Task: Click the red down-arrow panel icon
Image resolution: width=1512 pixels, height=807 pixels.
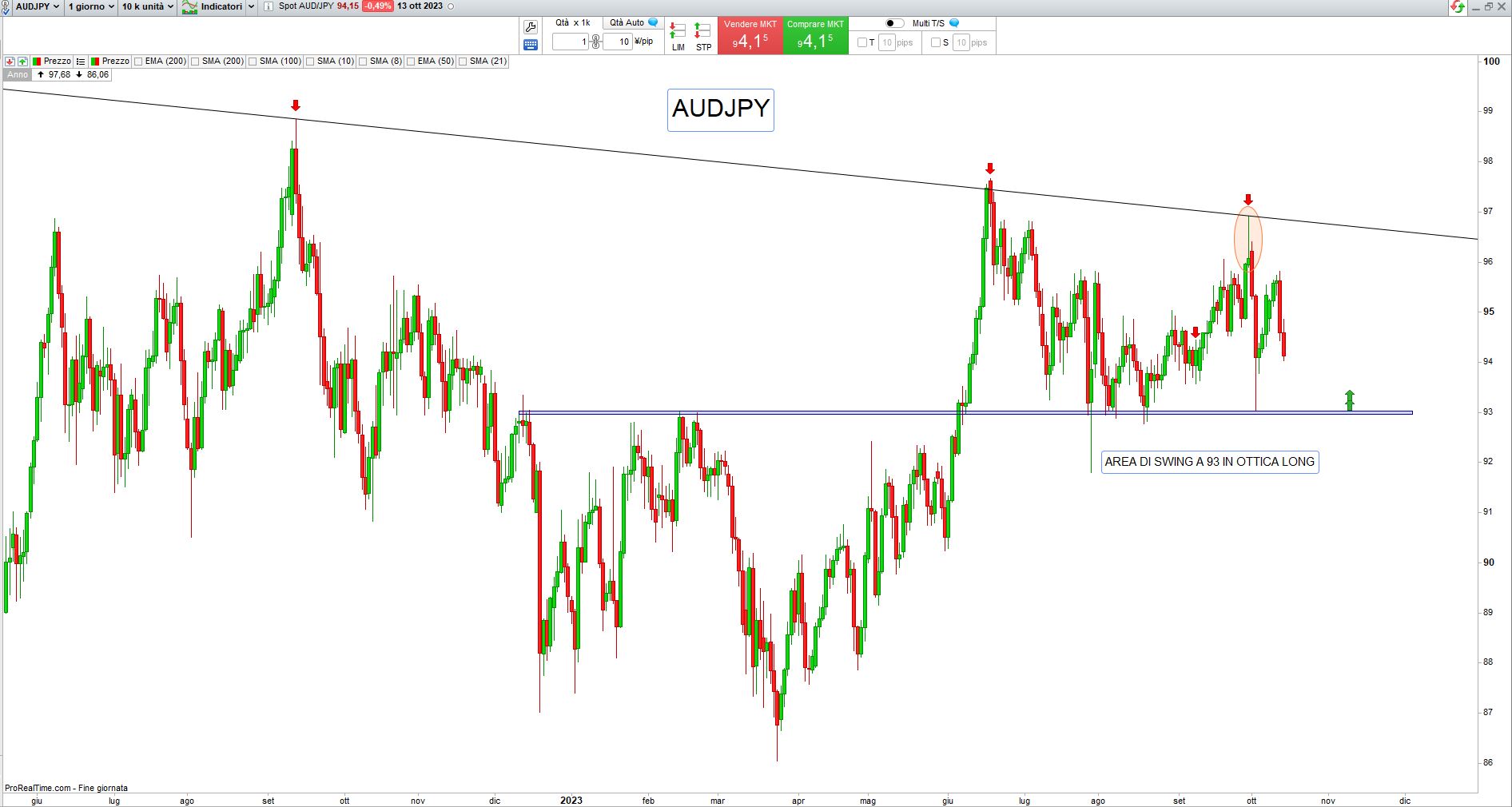Action: (10, 62)
